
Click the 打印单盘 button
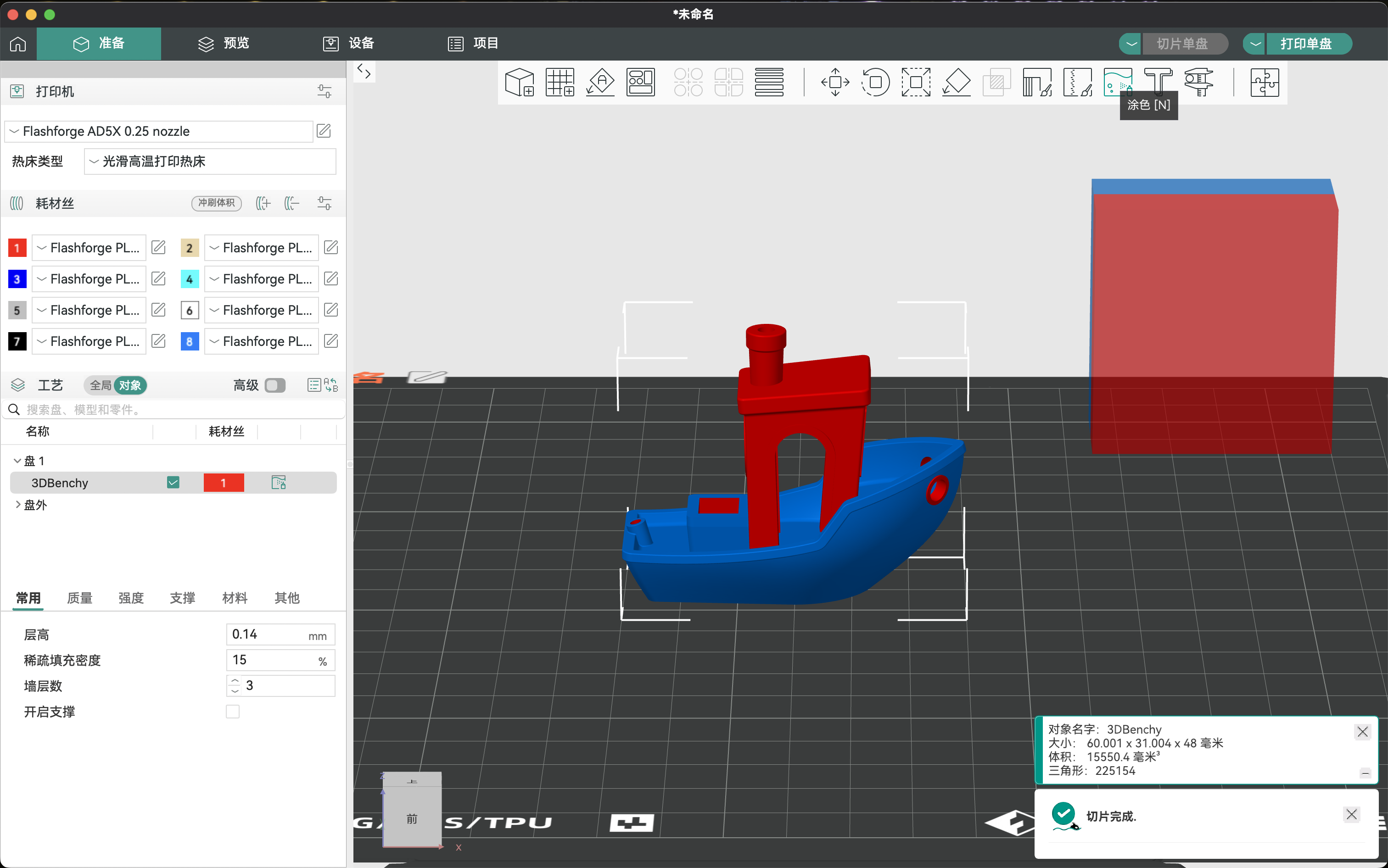[x=1309, y=44]
